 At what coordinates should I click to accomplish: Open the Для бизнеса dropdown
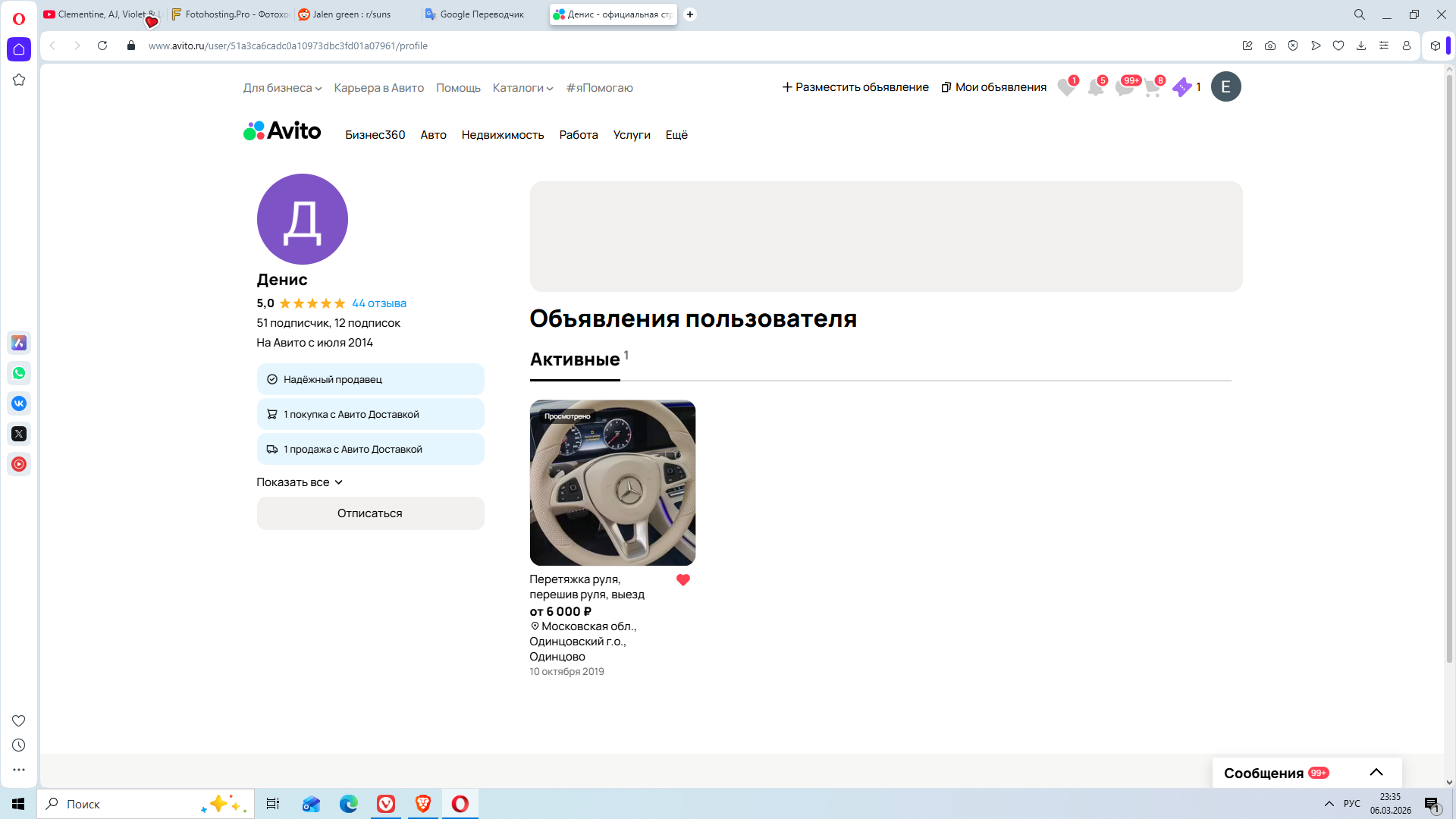282,88
